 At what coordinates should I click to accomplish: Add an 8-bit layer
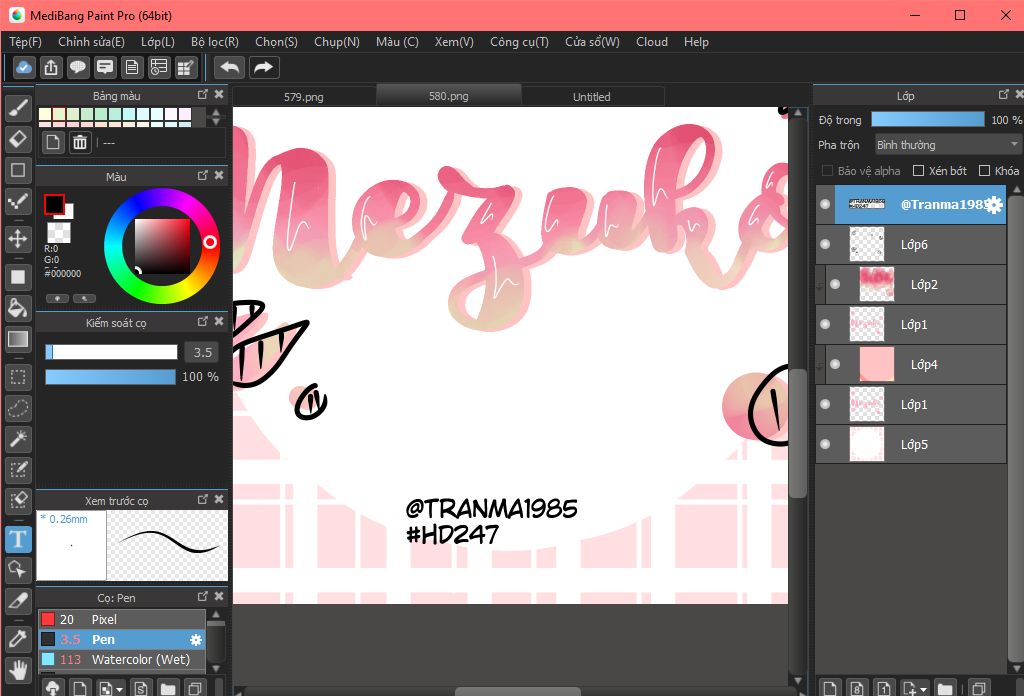point(857,688)
